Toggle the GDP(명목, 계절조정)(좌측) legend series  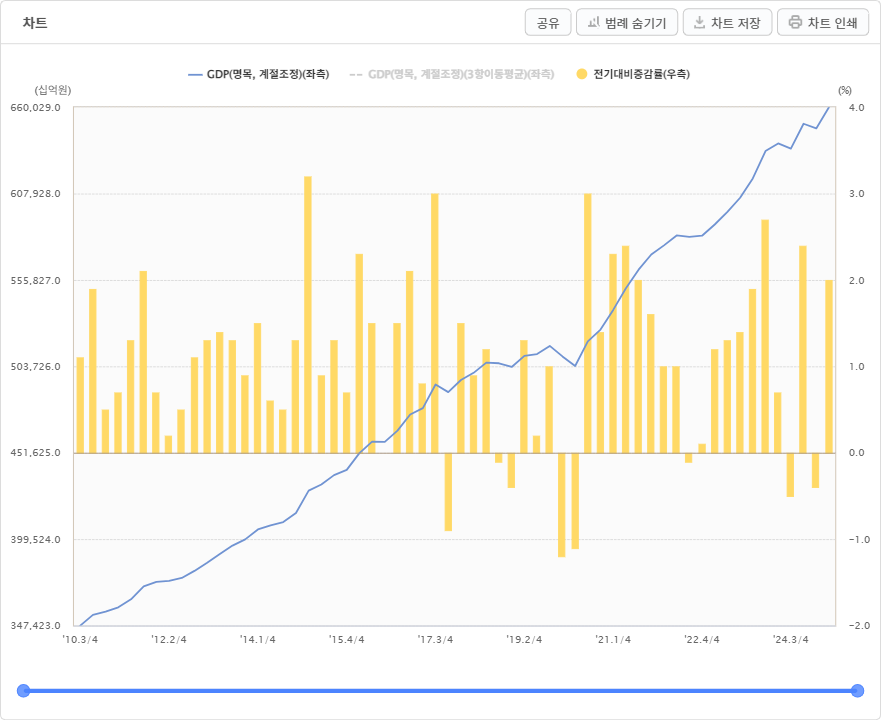coord(259,74)
